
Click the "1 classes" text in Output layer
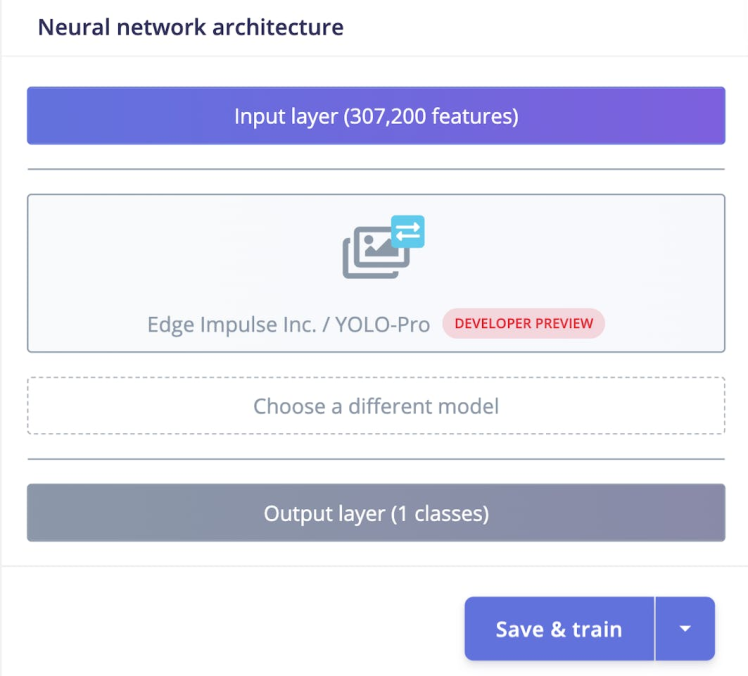coord(439,513)
